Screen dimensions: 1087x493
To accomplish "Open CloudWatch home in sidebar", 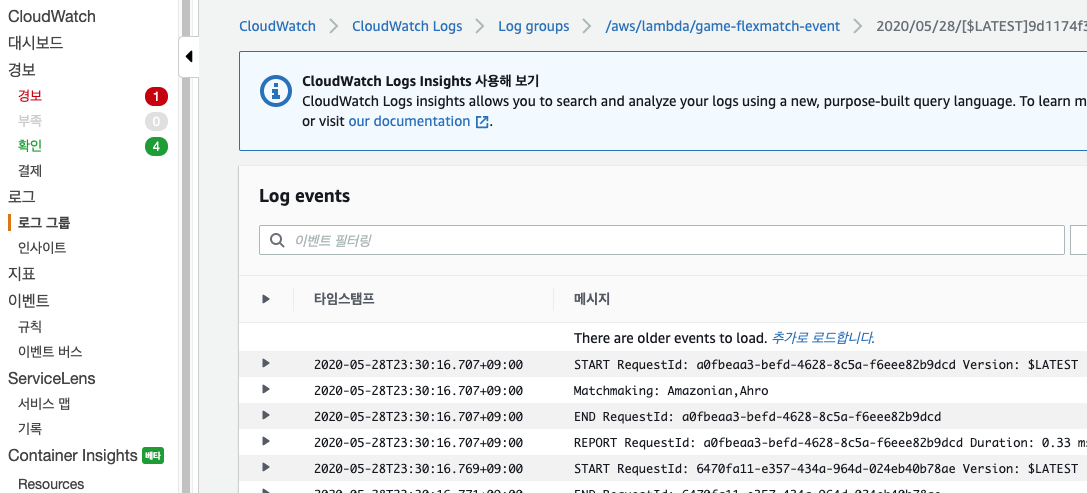I will click(52, 16).
